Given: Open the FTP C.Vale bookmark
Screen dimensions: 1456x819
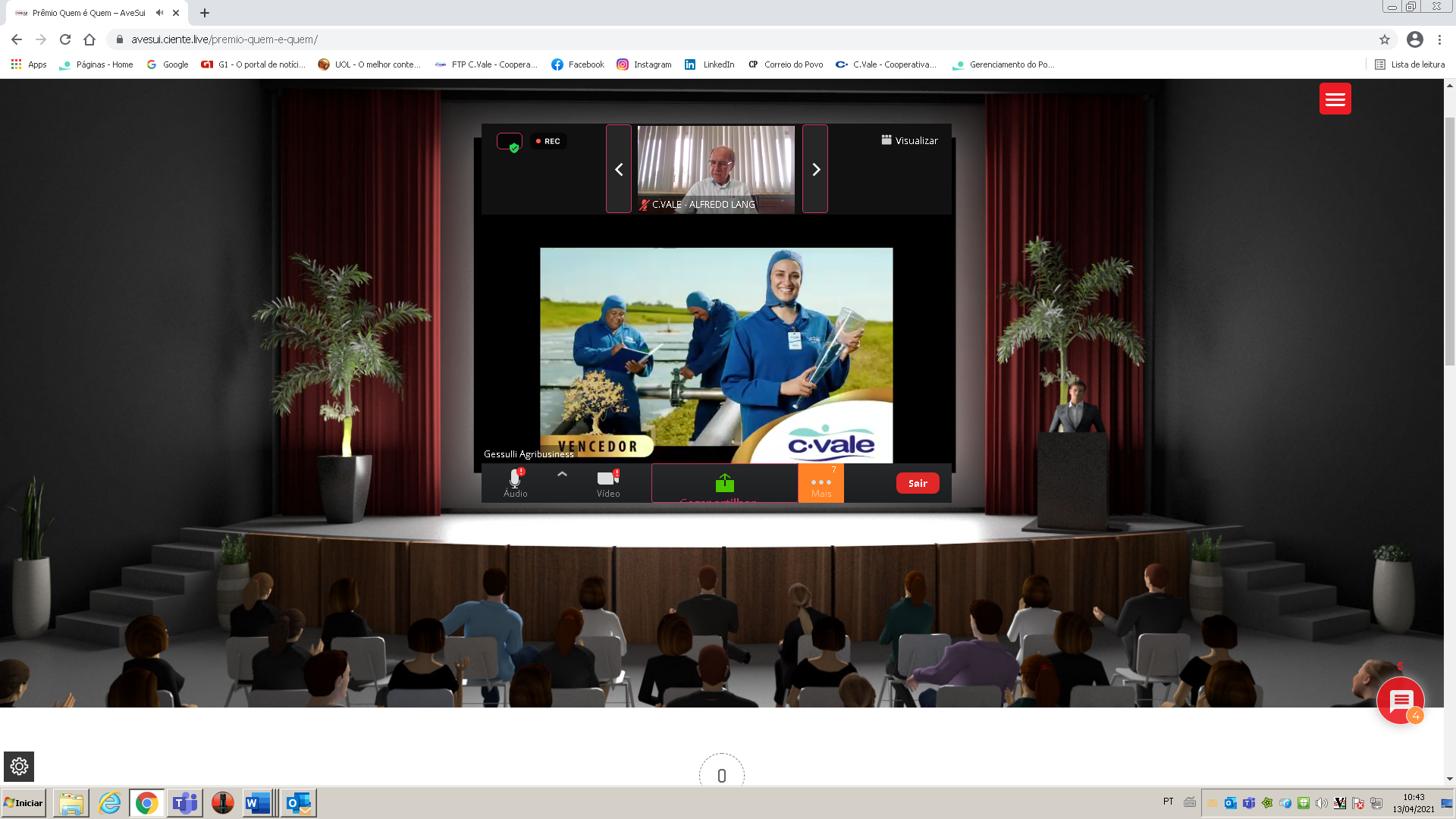Looking at the screenshot, I should 486,64.
